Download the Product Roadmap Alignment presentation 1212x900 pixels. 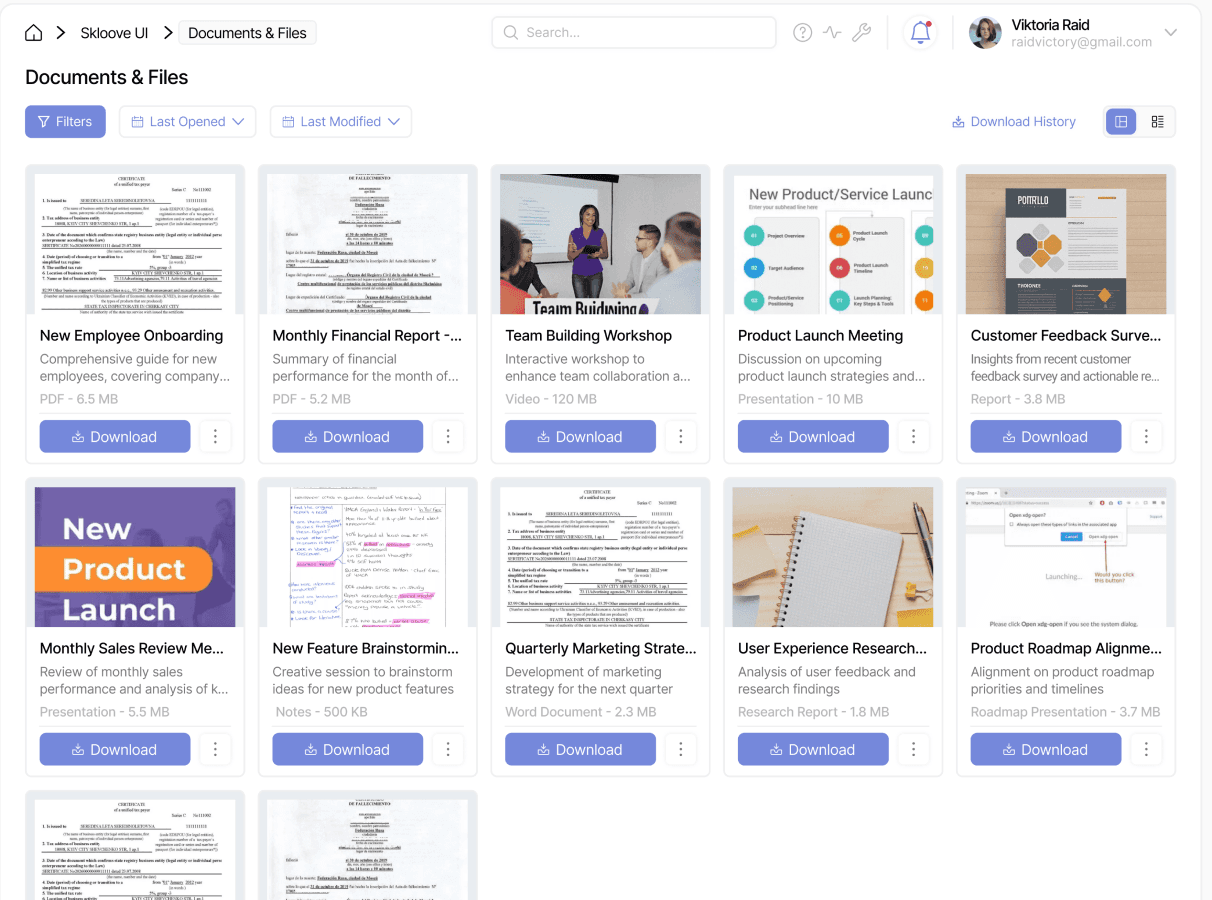pyautogui.click(x=1046, y=750)
